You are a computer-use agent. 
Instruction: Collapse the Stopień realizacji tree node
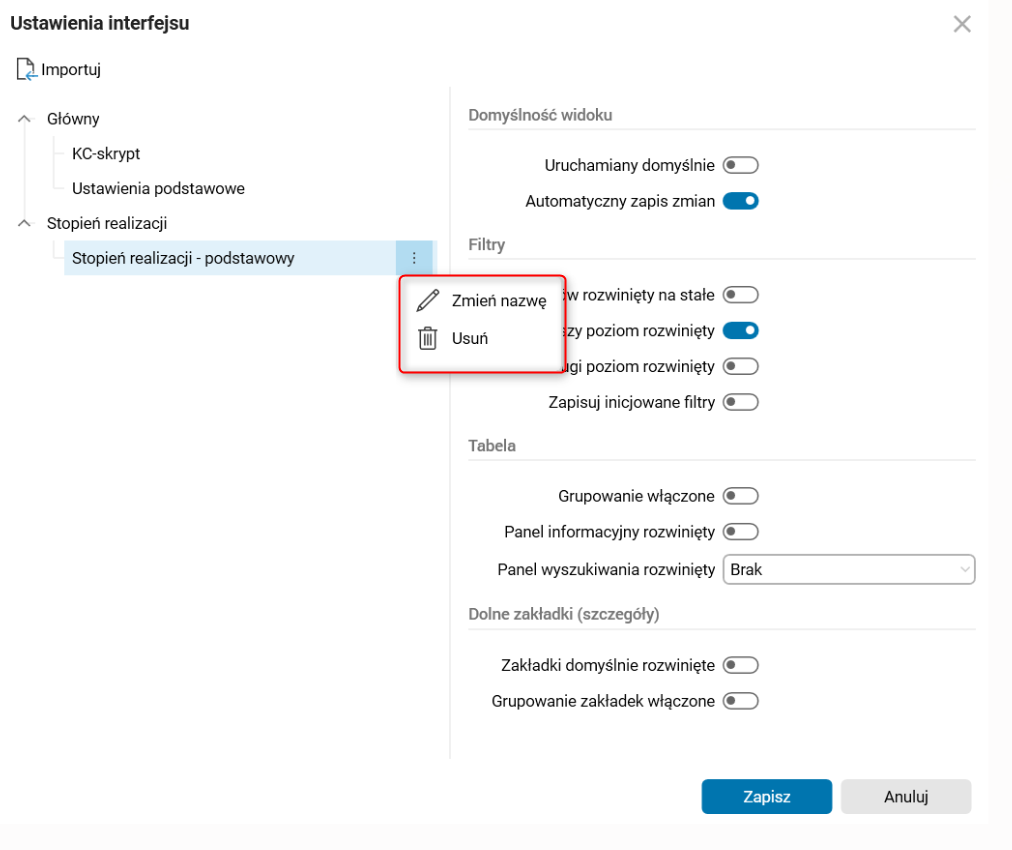pos(25,223)
